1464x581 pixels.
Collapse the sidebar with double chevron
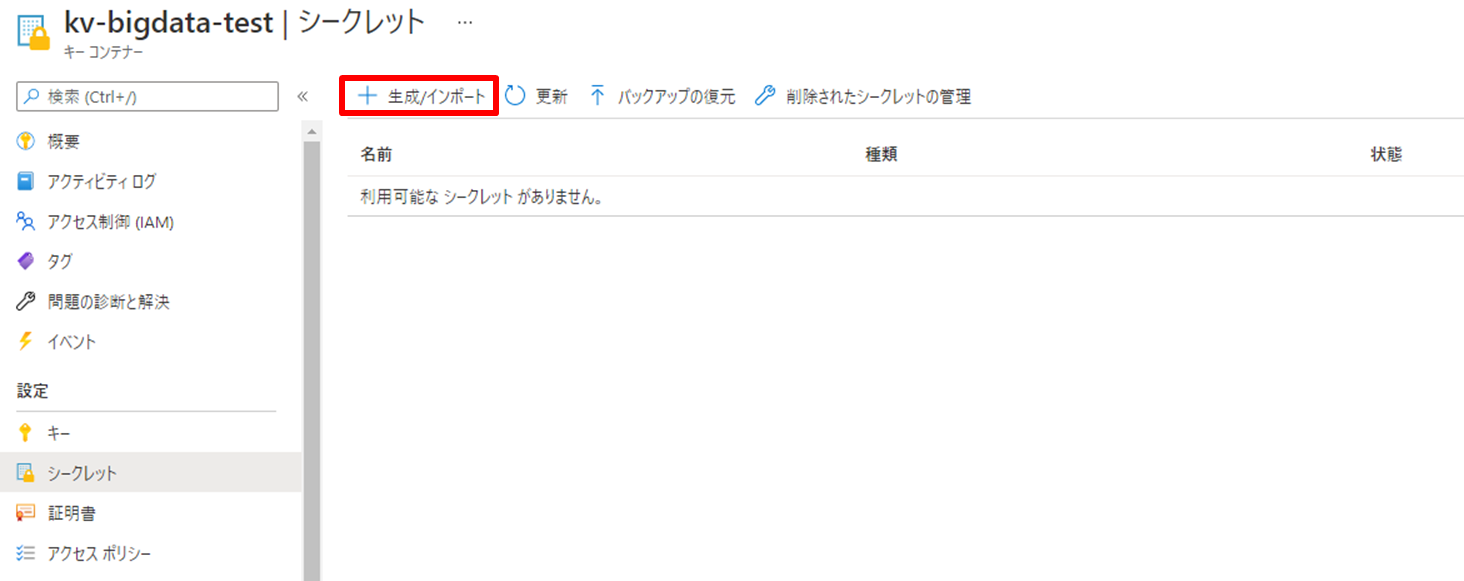[x=302, y=97]
